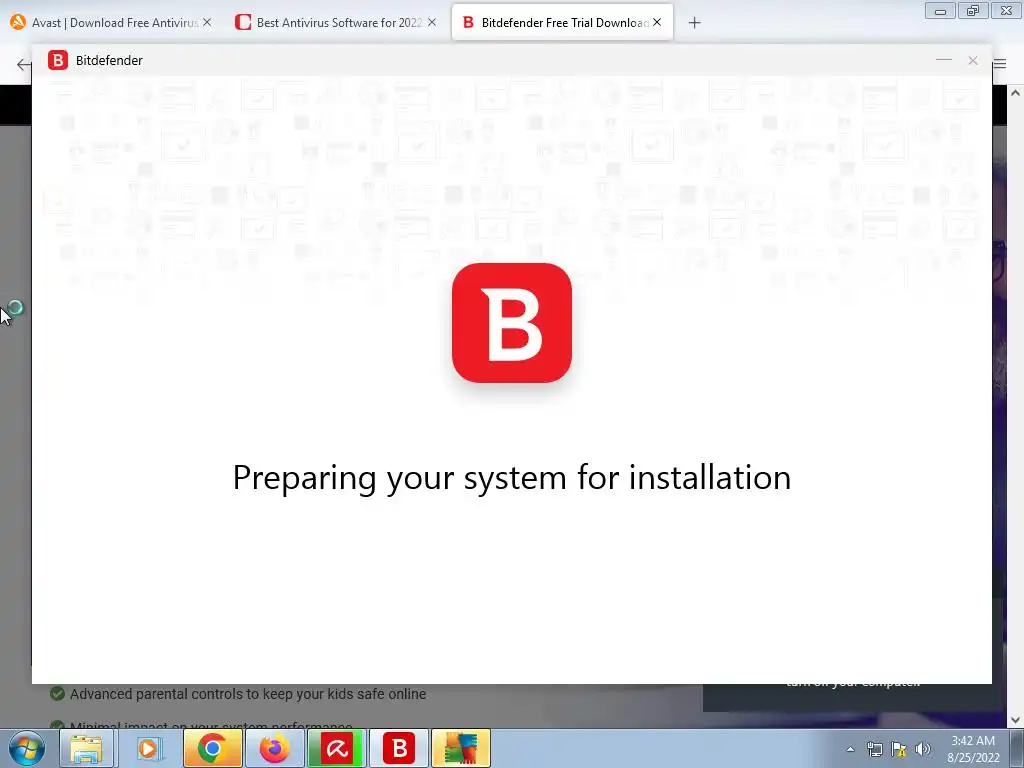Click the large Bitdefender B logo
The image size is (1024, 768).
(x=512, y=323)
